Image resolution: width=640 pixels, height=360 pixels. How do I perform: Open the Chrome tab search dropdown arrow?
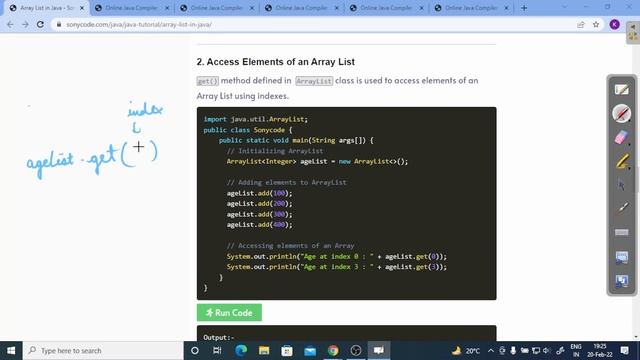pyautogui.click(x=564, y=8)
